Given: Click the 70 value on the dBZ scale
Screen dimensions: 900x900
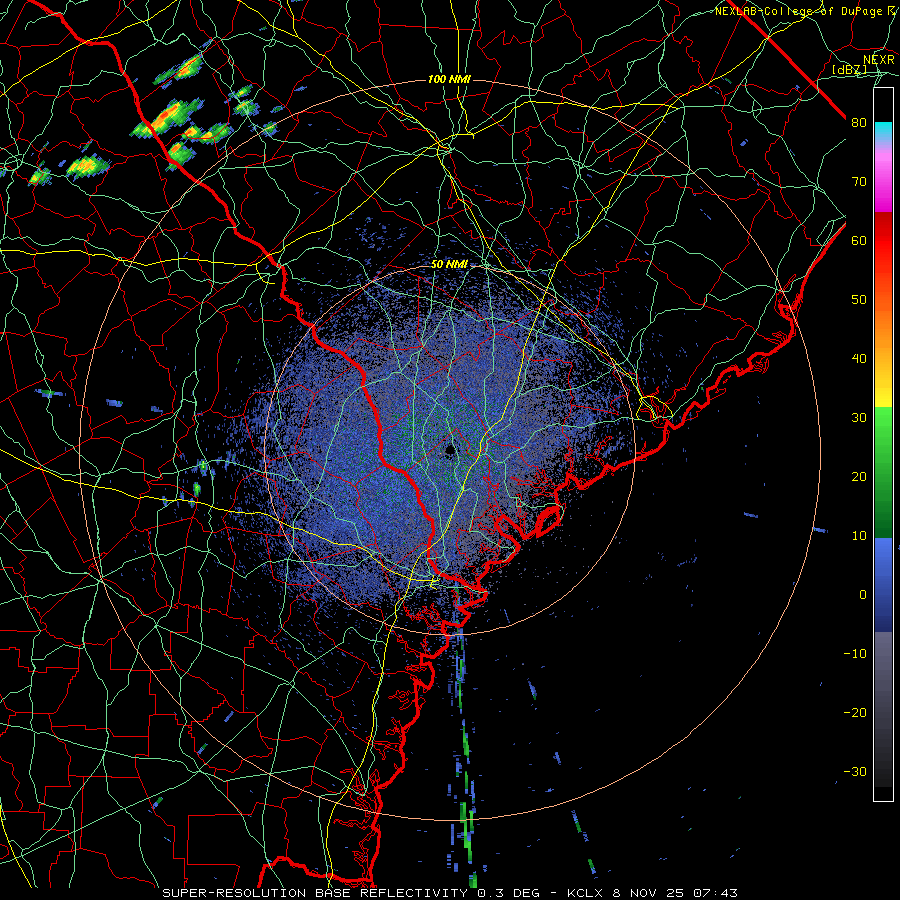Looking at the screenshot, I should click(x=859, y=181).
